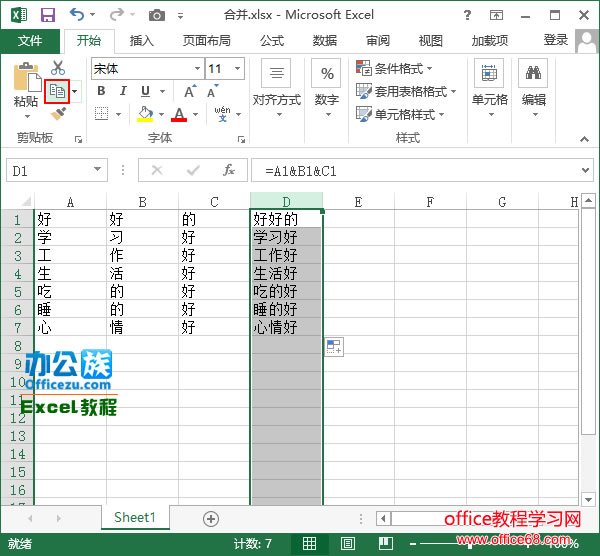Viewport: 600px width, 556px height.
Task: Open borders dropdown arrow
Action: 118,114
